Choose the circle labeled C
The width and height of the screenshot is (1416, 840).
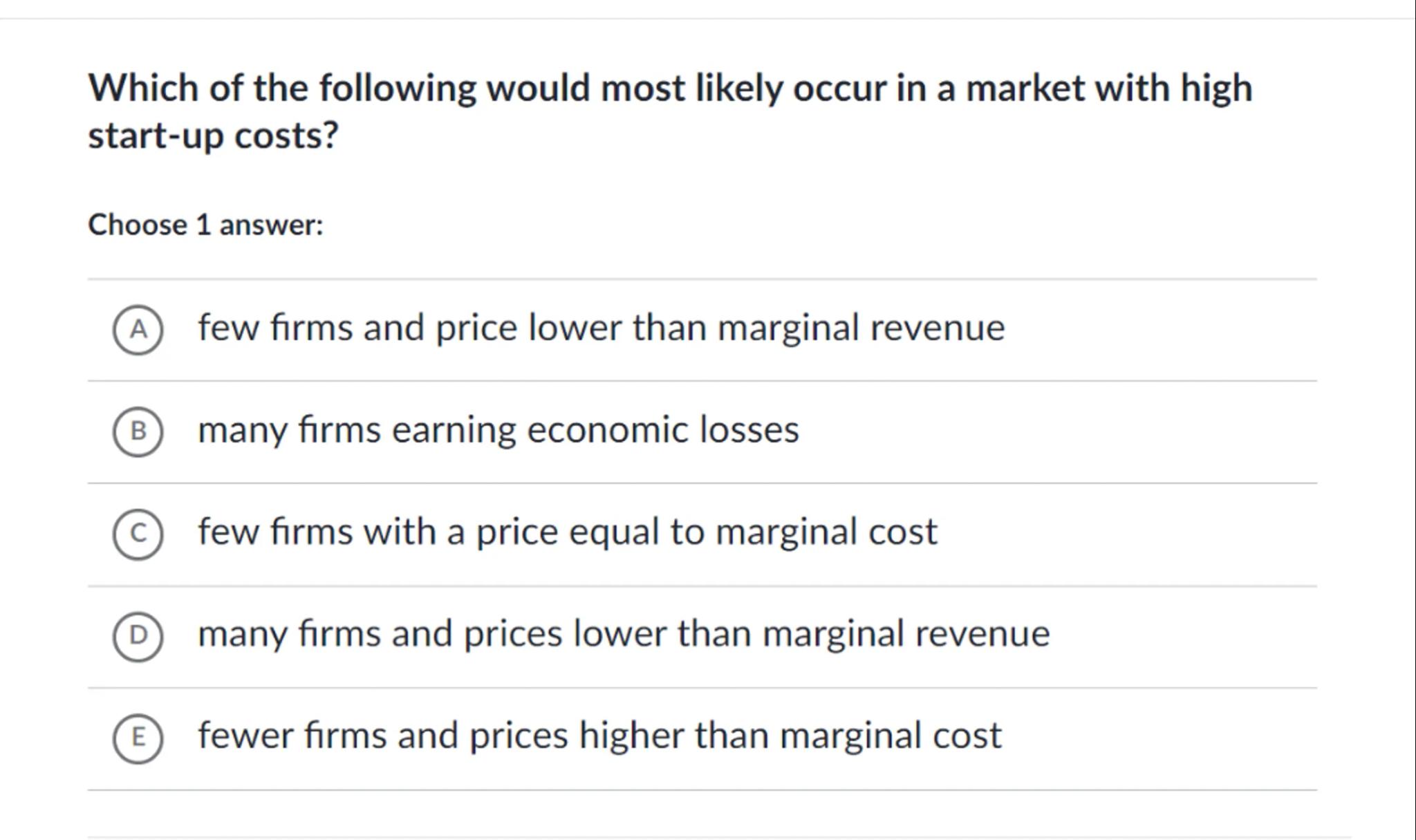[x=138, y=534]
